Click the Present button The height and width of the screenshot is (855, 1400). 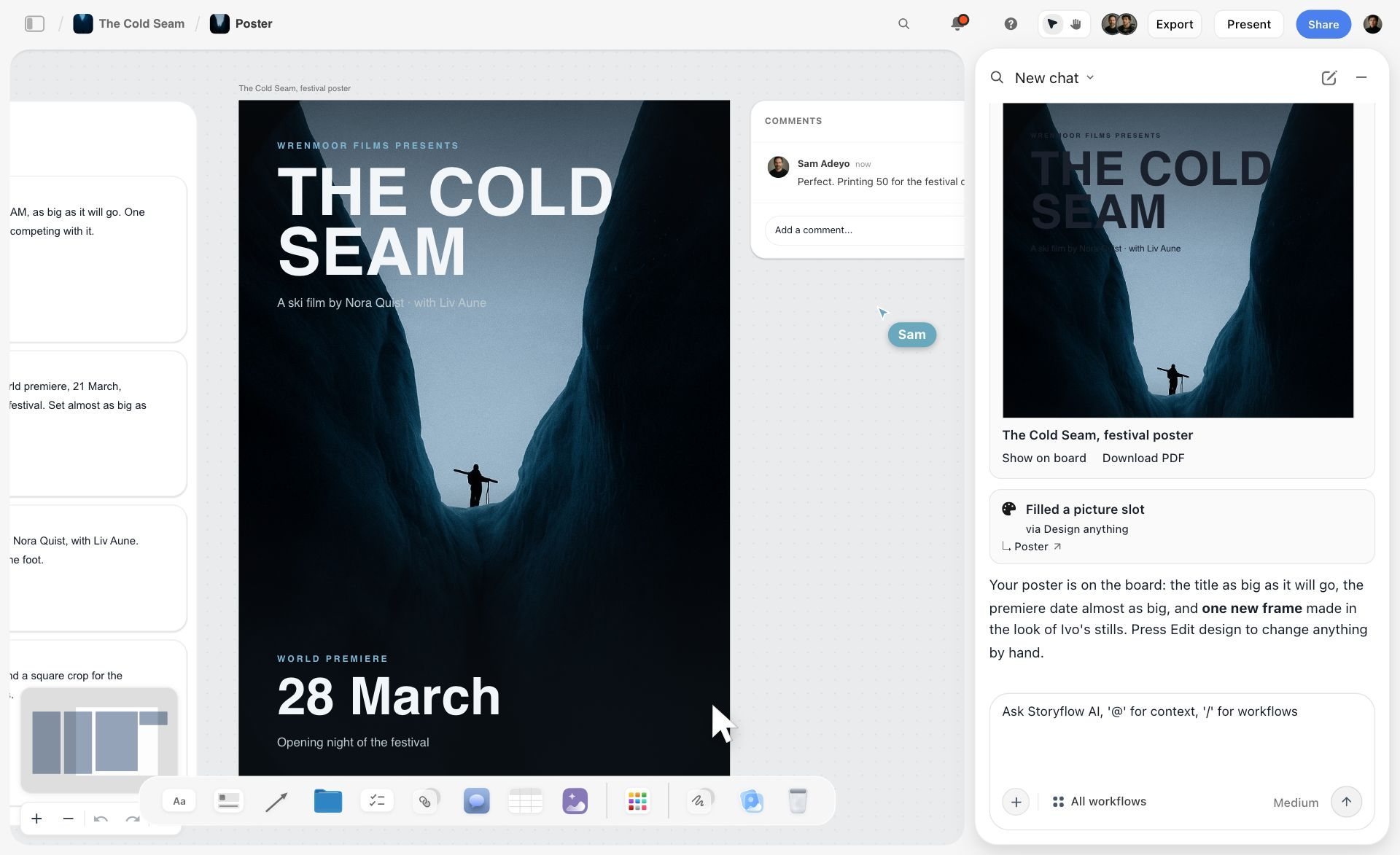pyautogui.click(x=1248, y=24)
